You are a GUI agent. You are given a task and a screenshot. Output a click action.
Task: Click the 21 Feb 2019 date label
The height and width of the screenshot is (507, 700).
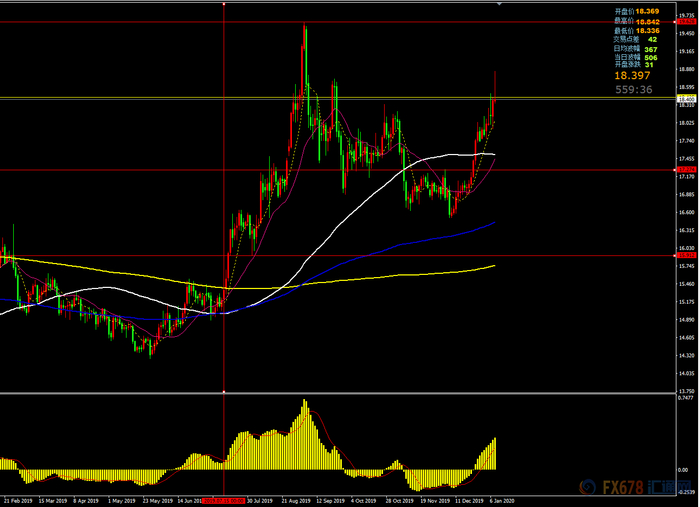tap(18, 501)
